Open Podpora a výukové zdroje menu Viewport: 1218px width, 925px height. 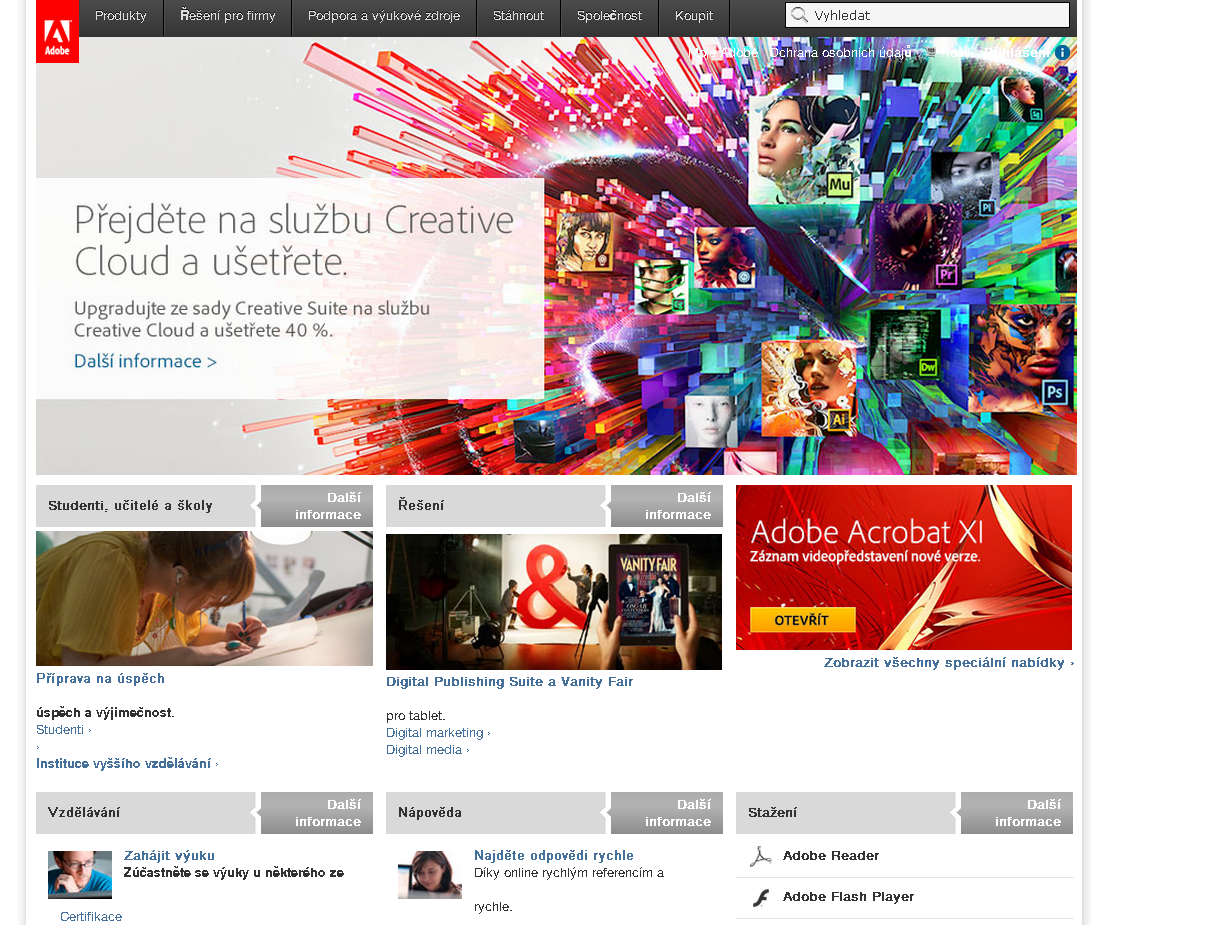click(384, 16)
